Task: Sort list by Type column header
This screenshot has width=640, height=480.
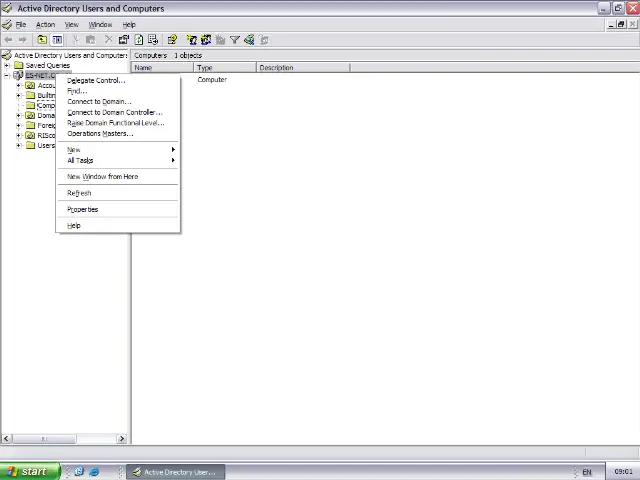Action: 225,68
